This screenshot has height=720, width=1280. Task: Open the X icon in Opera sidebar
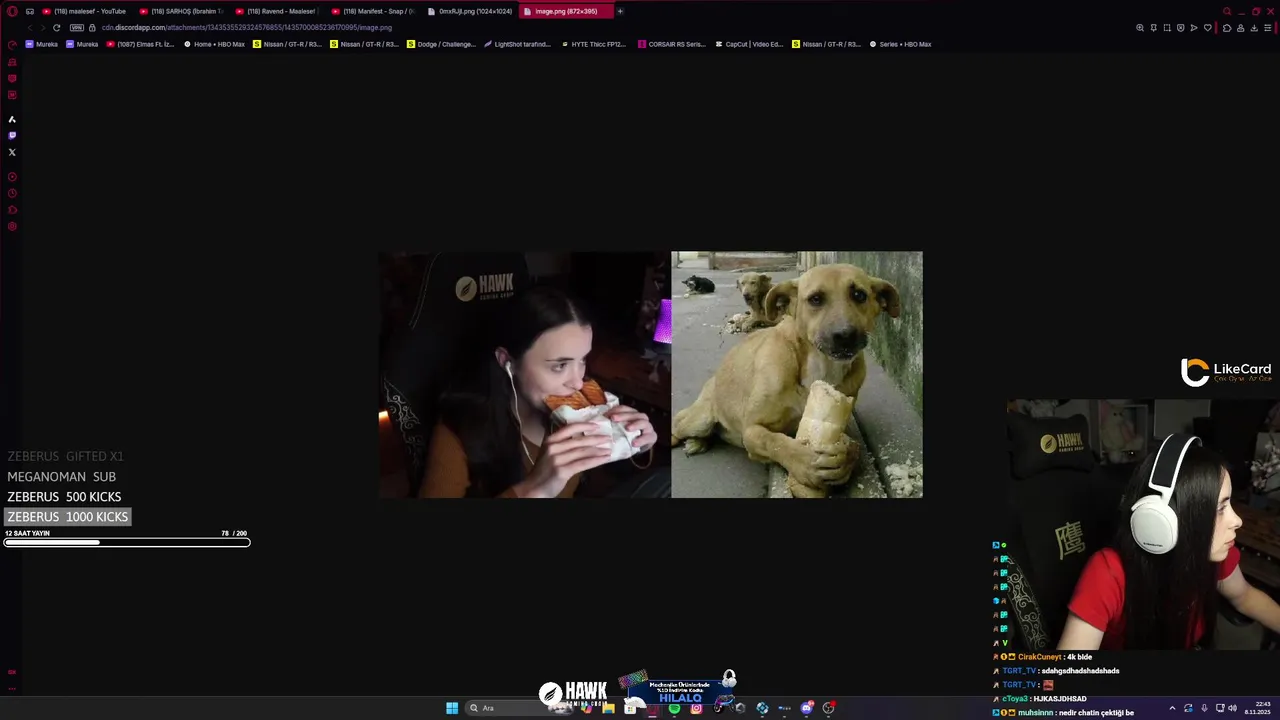point(12,152)
